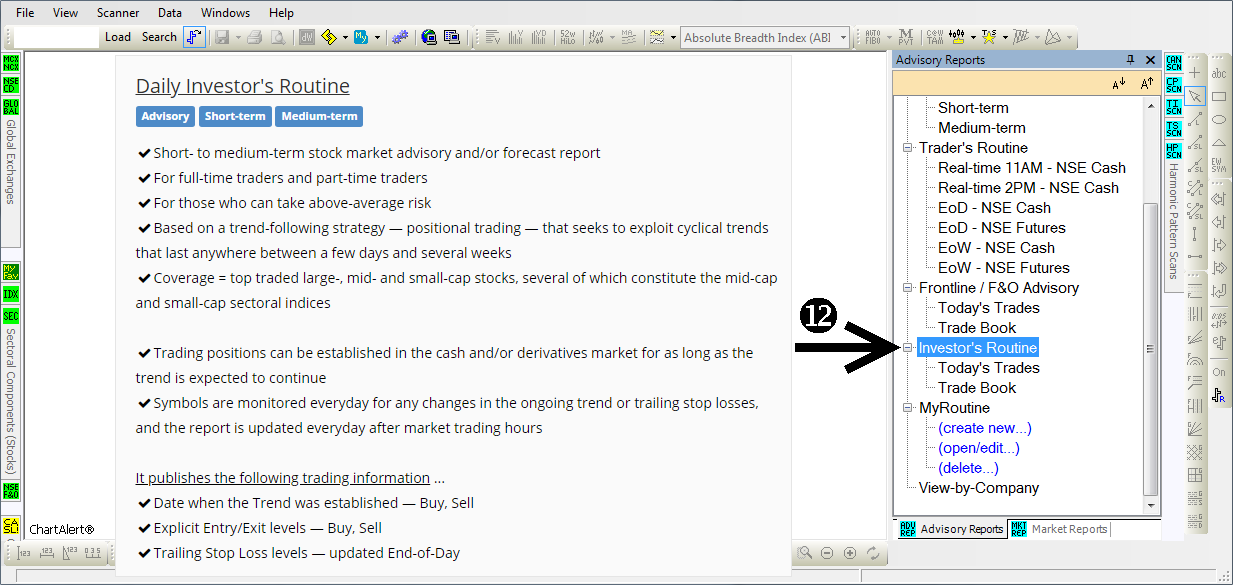Click the Medium-term tag button
Screen dimensions: 1233x585
pyautogui.click(x=319, y=116)
